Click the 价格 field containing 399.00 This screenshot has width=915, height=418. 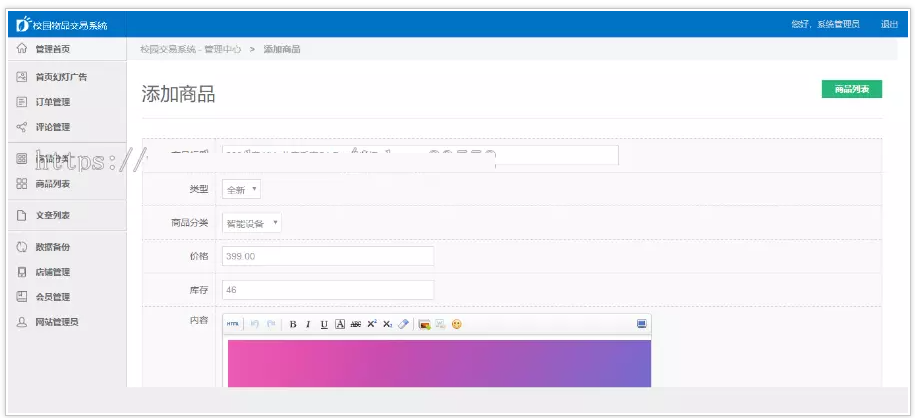pos(328,256)
